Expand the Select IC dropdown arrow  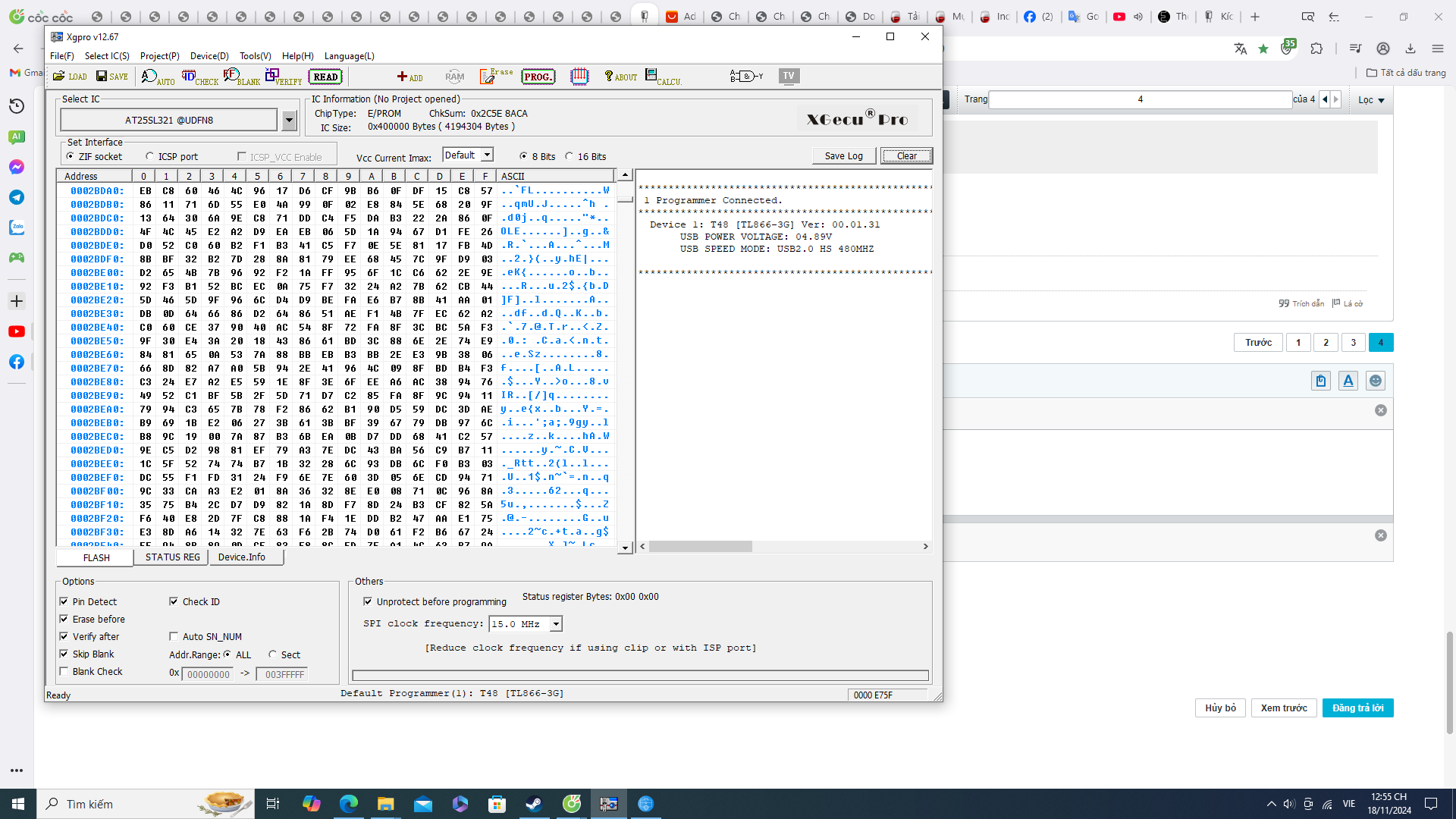click(x=289, y=120)
